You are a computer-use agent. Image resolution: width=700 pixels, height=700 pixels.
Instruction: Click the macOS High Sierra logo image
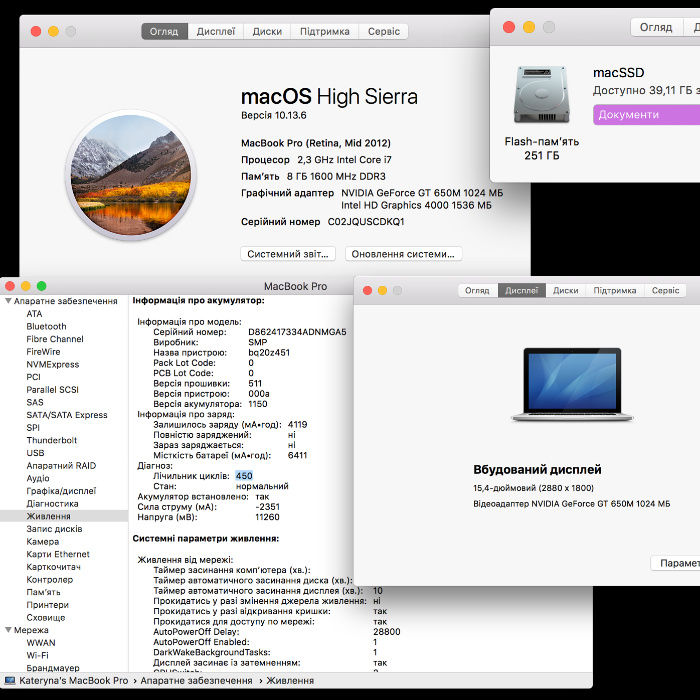131,175
